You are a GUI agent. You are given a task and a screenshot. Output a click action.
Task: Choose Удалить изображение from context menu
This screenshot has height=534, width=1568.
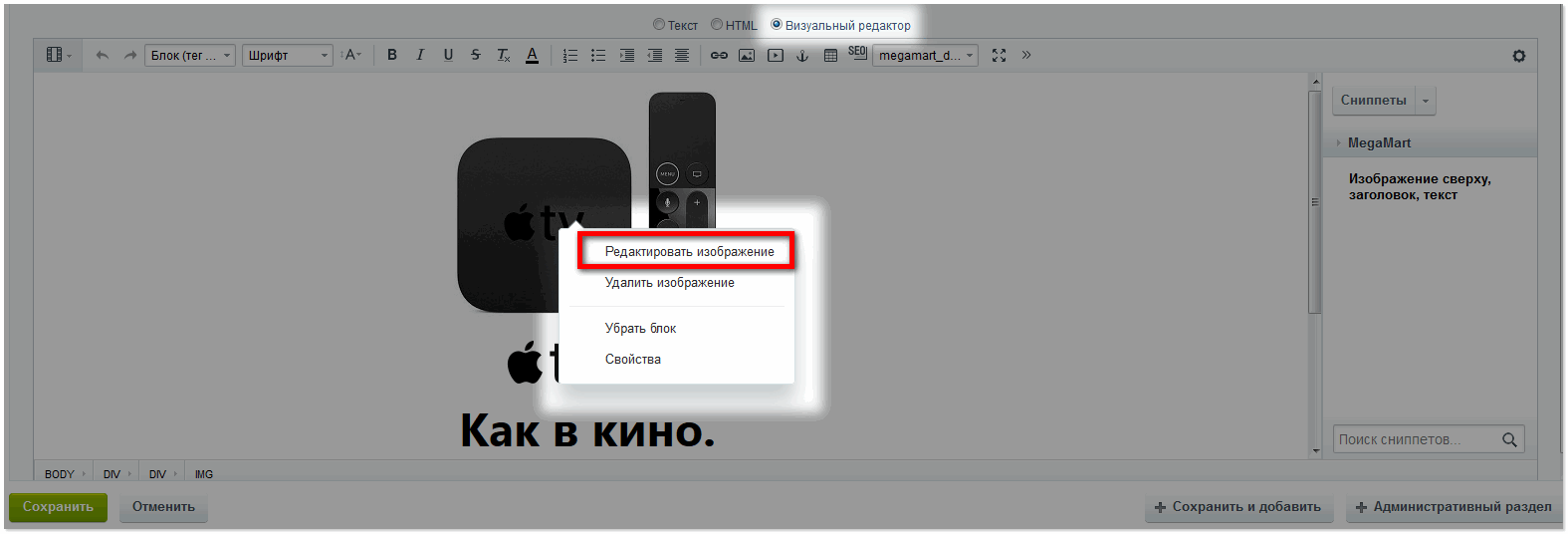tap(670, 282)
